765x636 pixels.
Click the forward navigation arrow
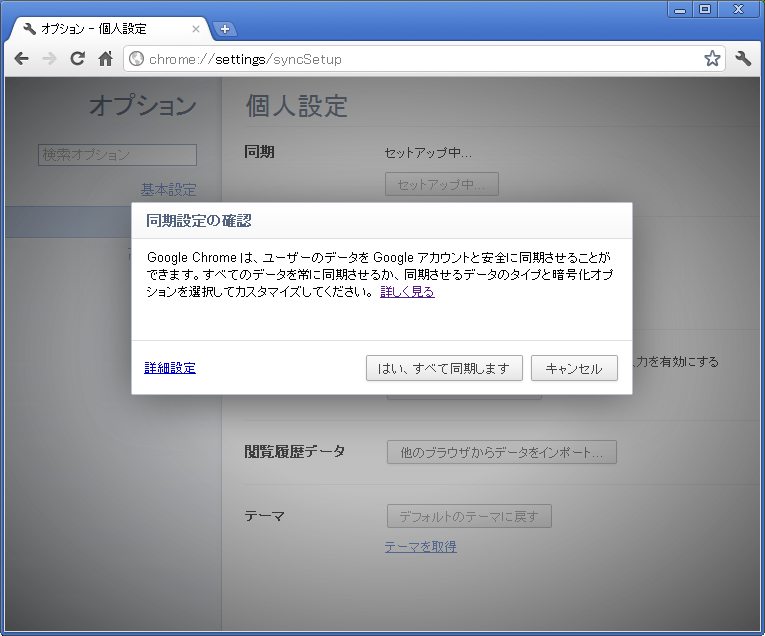[x=49, y=59]
